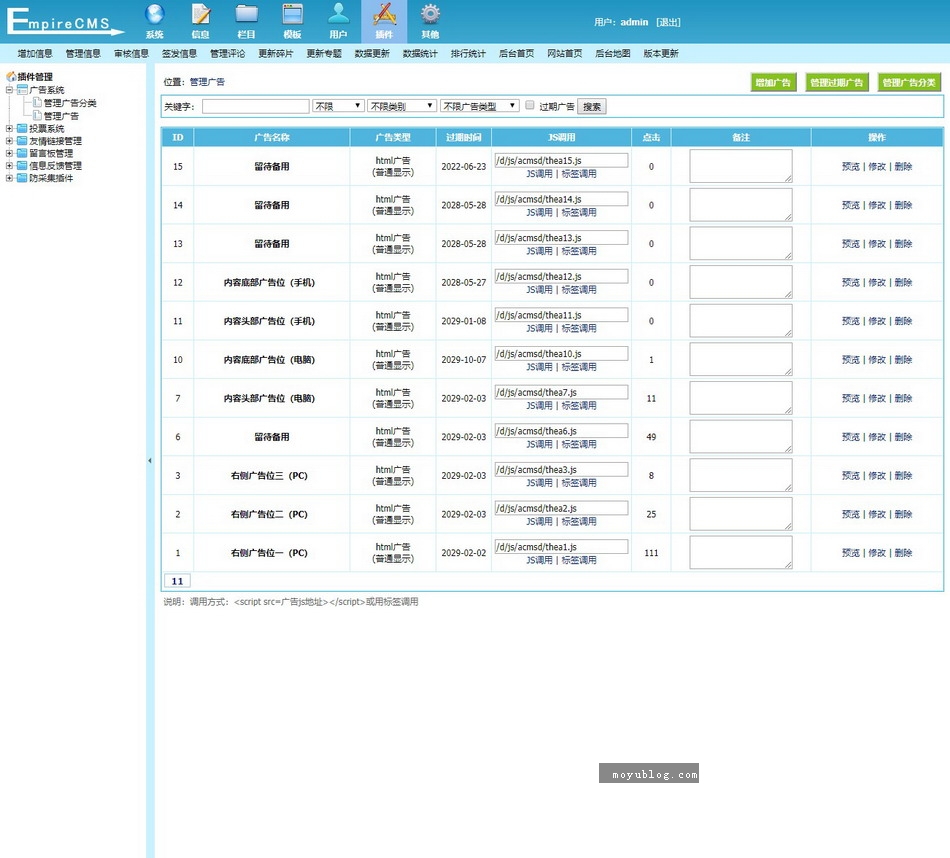This screenshot has width=950, height=858.
Task: Expand the 留言板管理 tree node
Action: 9,153
